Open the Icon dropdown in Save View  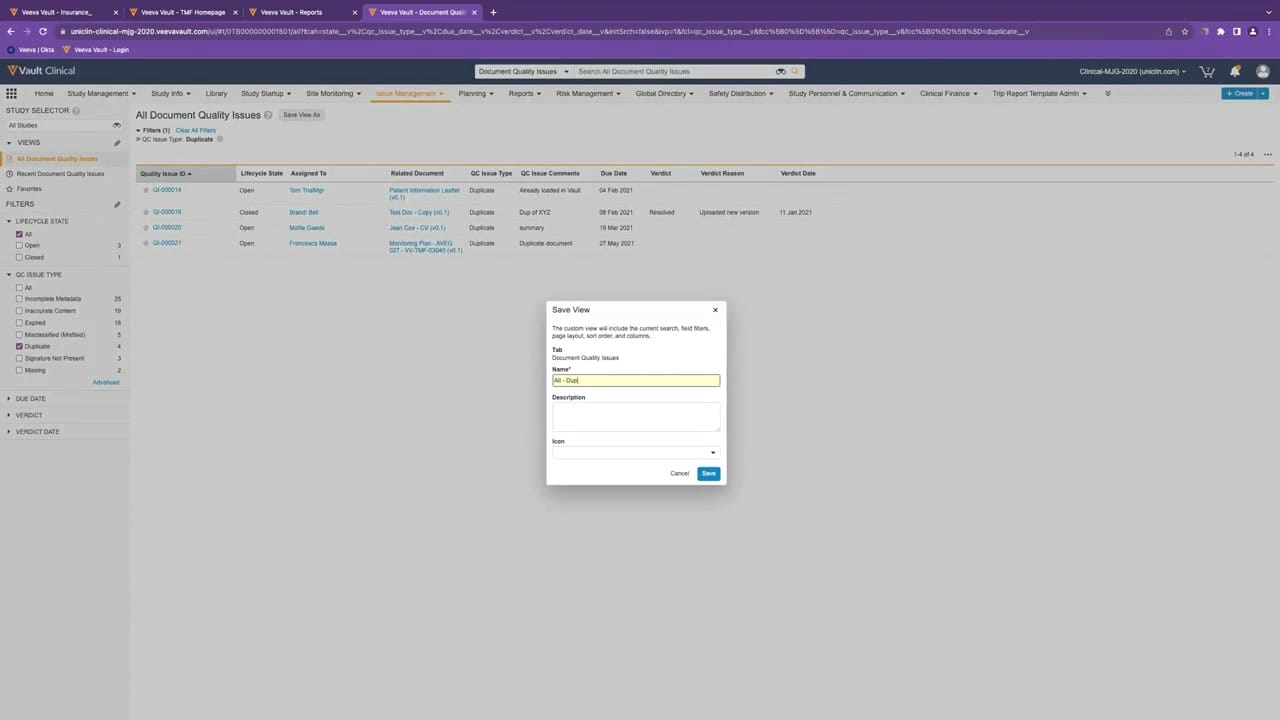(x=636, y=453)
